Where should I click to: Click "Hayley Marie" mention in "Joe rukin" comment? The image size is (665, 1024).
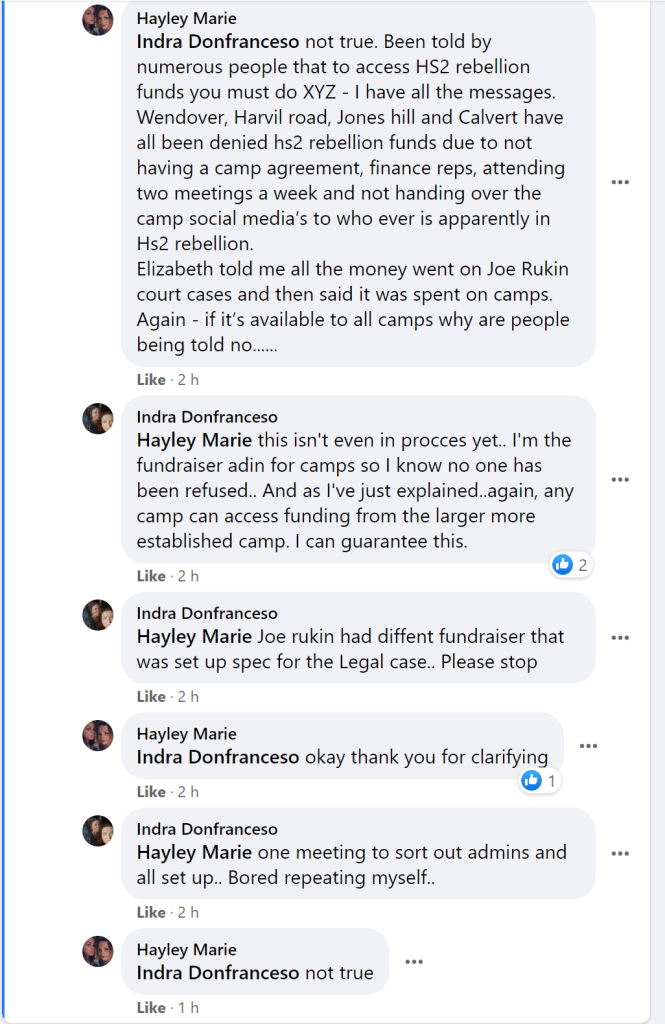tap(194, 636)
